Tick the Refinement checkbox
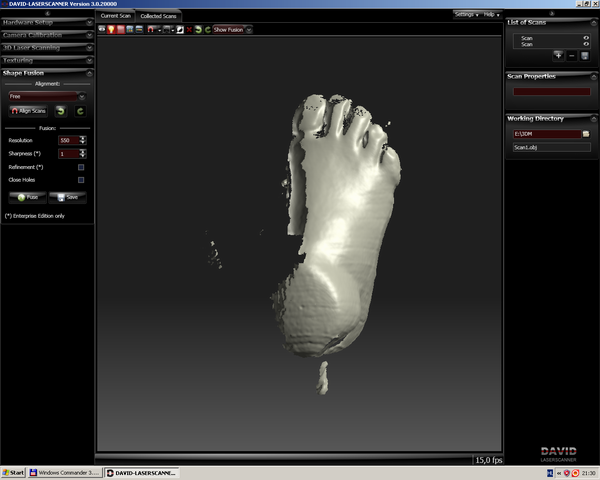 [x=81, y=166]
